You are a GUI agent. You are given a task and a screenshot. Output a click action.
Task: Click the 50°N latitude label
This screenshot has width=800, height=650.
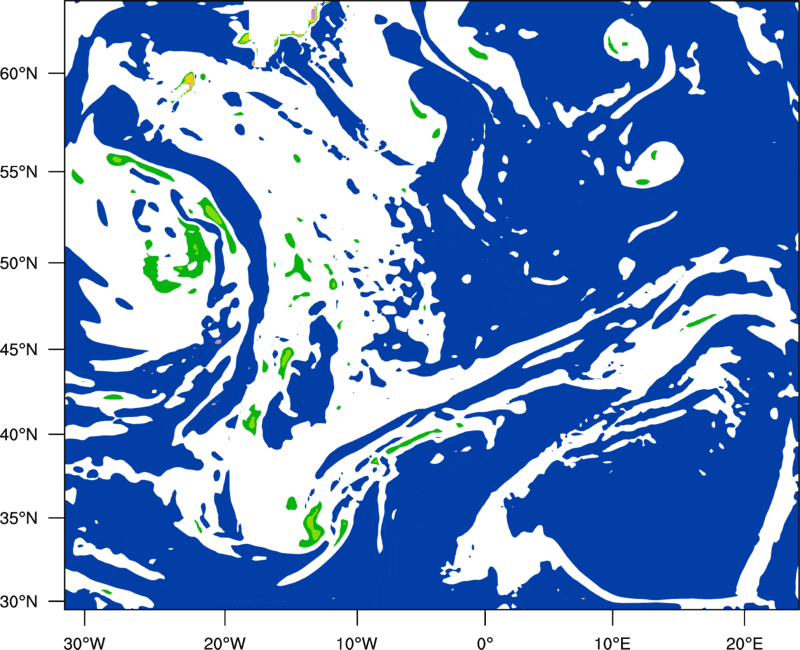click(19, 263)
